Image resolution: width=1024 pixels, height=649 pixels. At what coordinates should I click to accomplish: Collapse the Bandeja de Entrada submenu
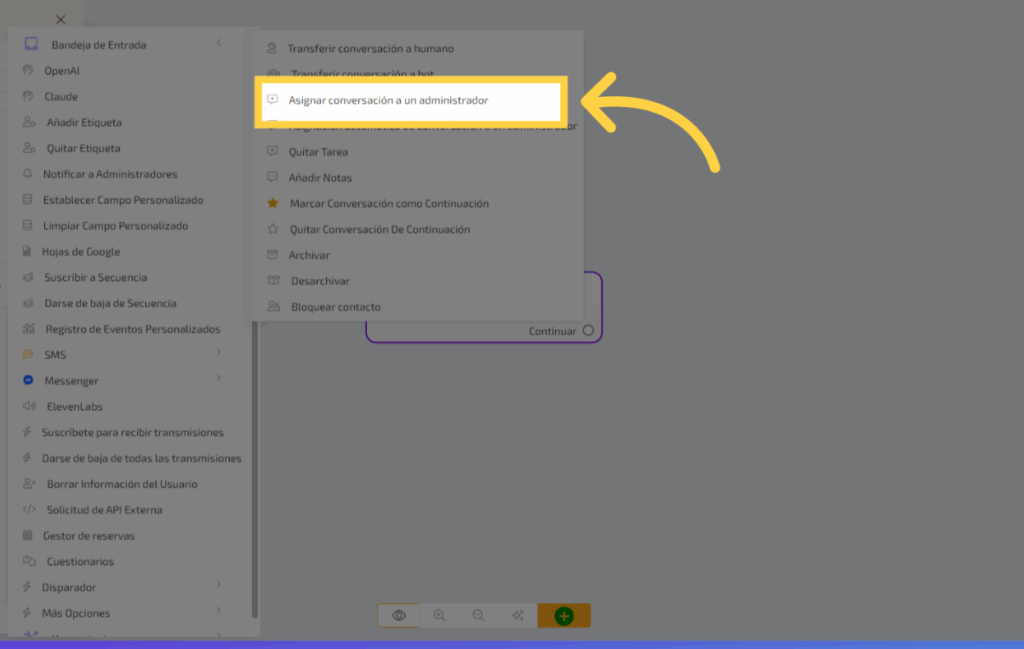(218, 42)
